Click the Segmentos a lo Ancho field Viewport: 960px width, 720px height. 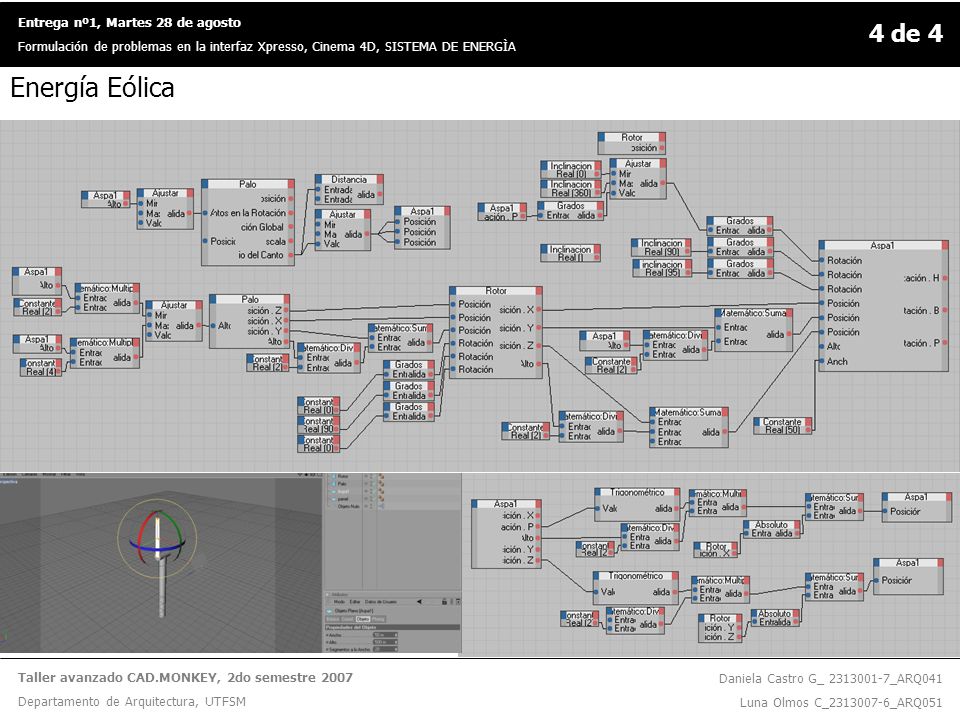coord(386,649)
